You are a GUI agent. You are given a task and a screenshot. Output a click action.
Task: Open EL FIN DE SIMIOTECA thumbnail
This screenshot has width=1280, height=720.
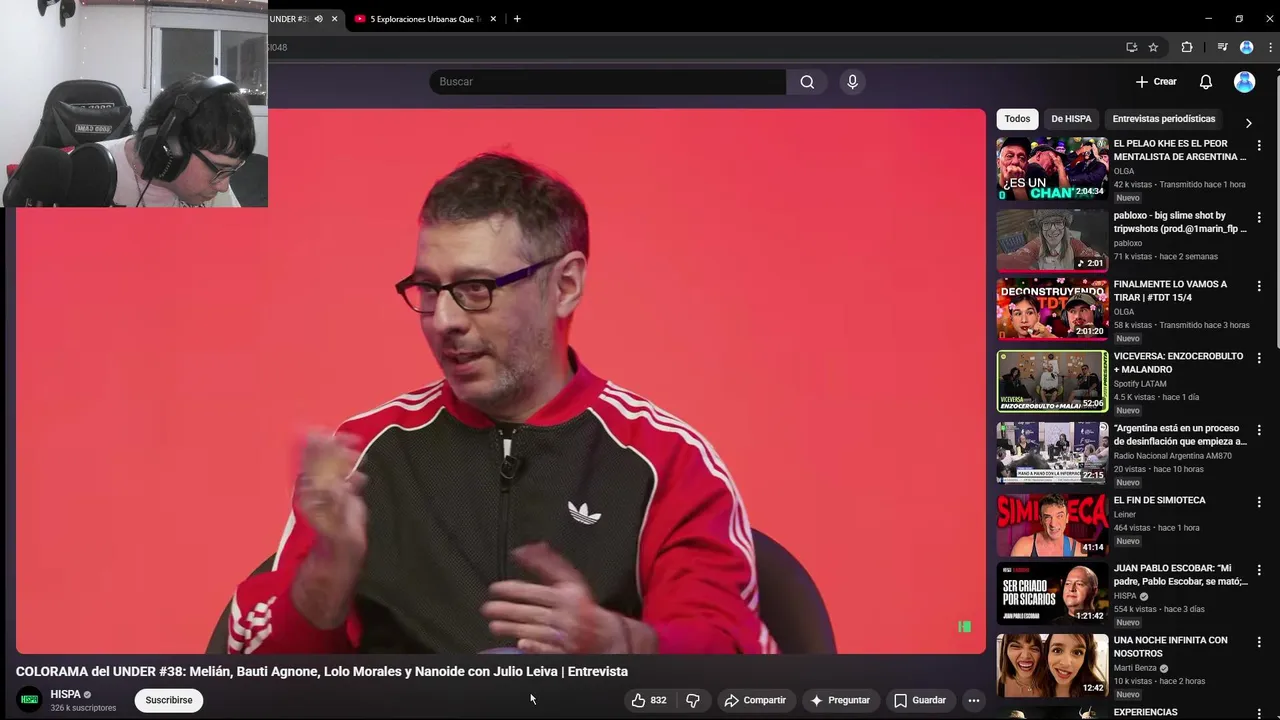click(1052, 525)
